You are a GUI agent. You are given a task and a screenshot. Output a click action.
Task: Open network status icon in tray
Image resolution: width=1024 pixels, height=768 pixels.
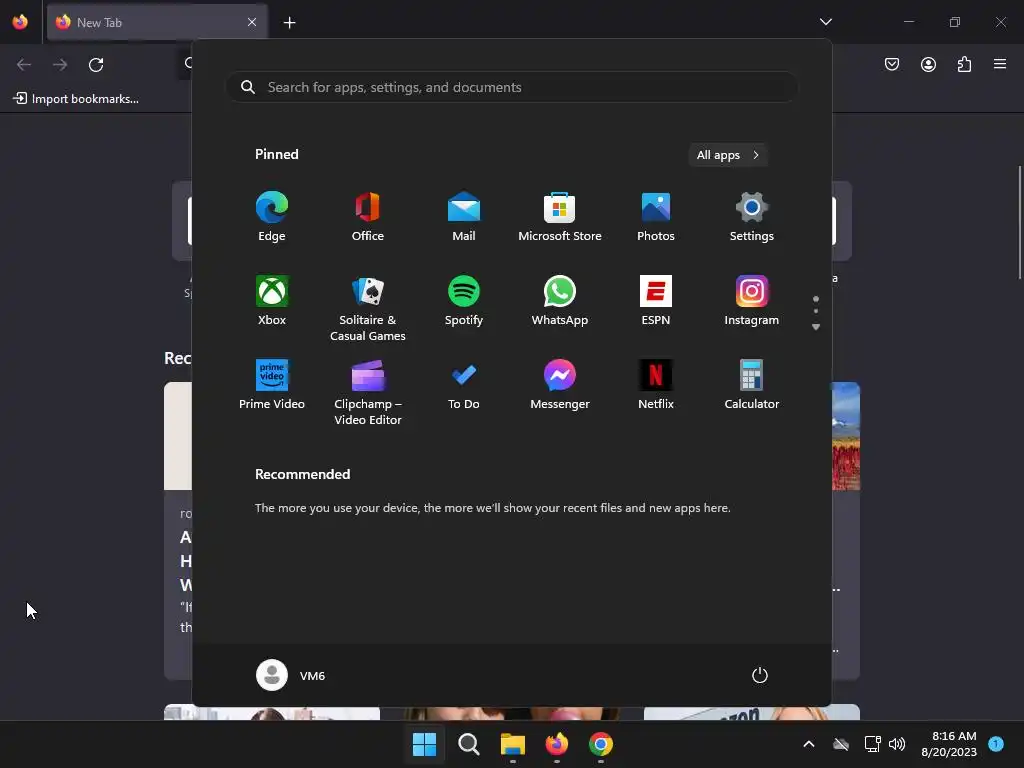click(872, 744)
